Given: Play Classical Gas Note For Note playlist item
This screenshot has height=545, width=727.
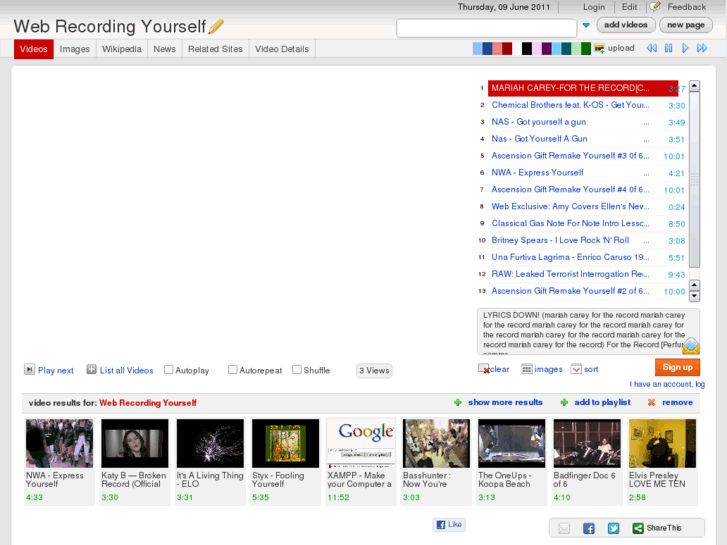Looking at the screenshot, I should pos(570,224).
